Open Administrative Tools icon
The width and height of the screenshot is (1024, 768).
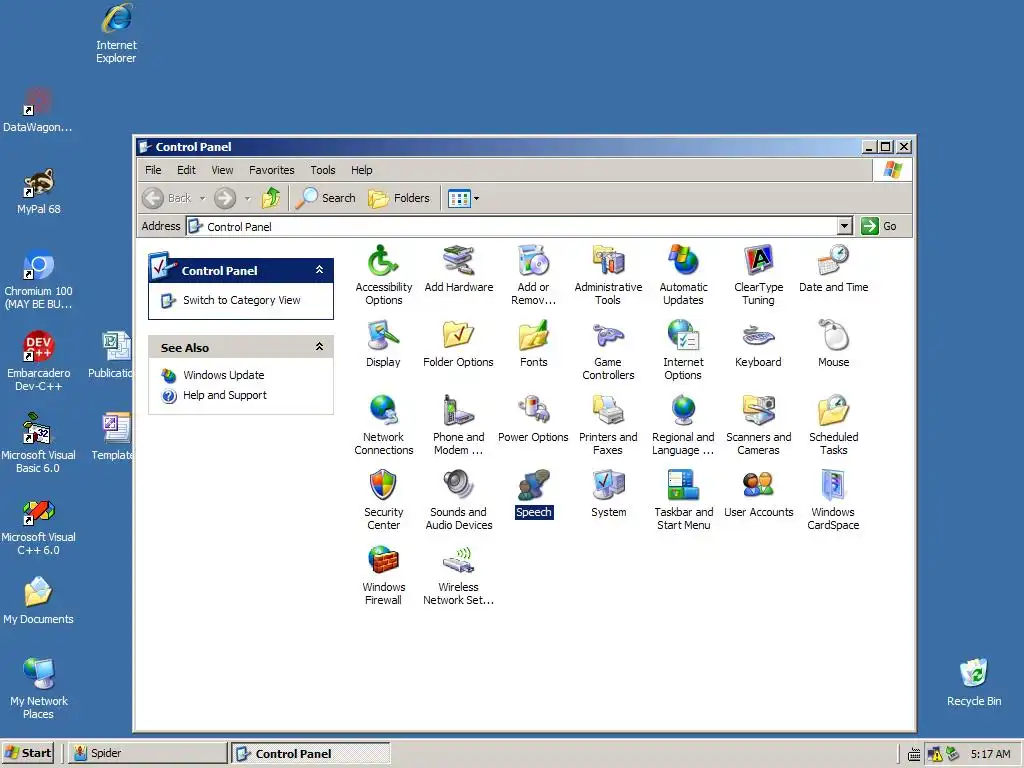coord(608,260)
